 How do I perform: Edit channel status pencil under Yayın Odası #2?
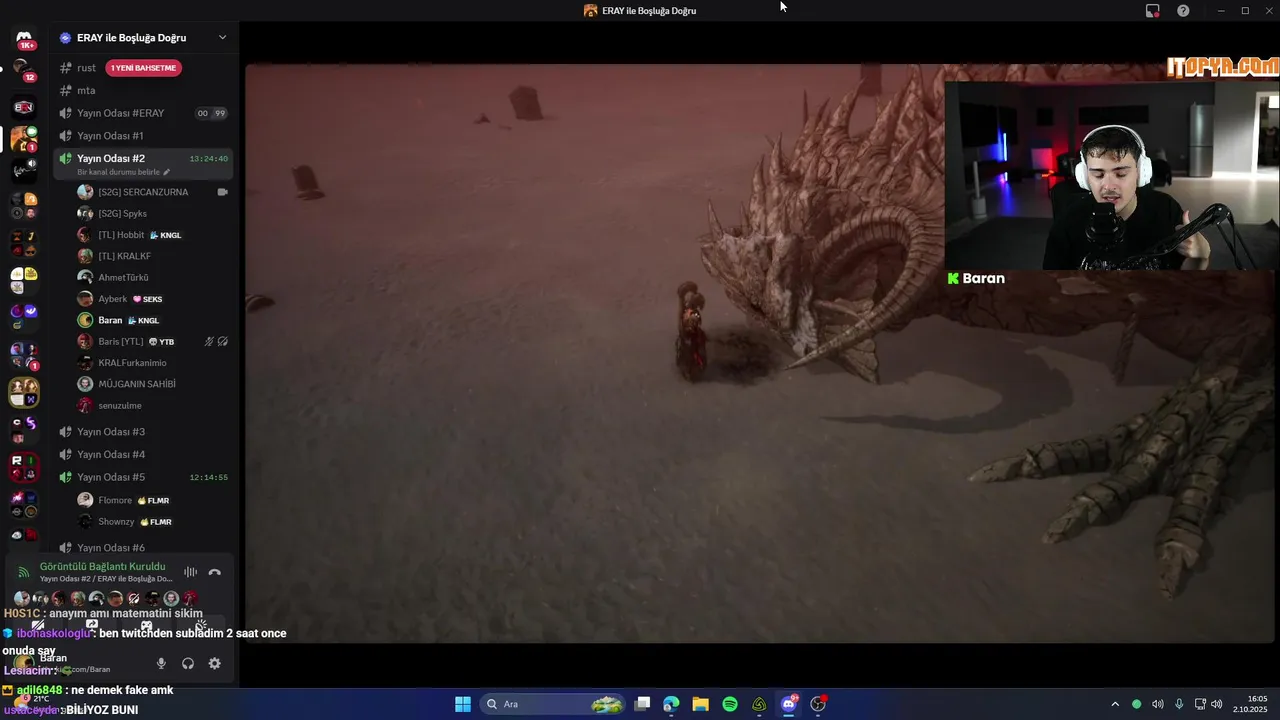pyautogui.click(x=167, y=172)
